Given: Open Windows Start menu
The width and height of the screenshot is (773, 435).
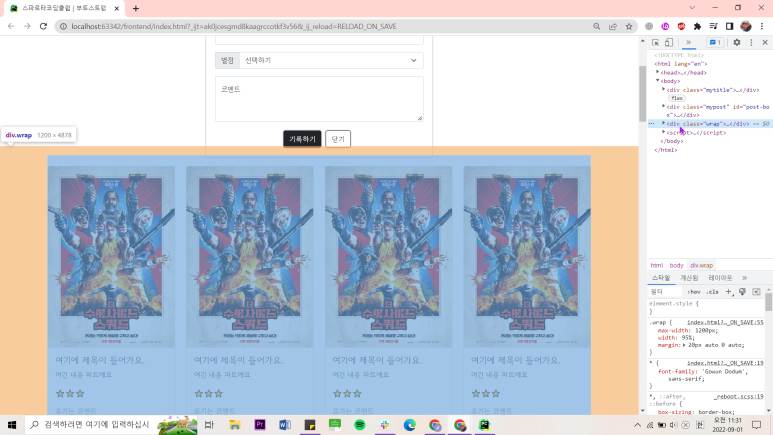Looking at the screenshot, I should point(12,425).
